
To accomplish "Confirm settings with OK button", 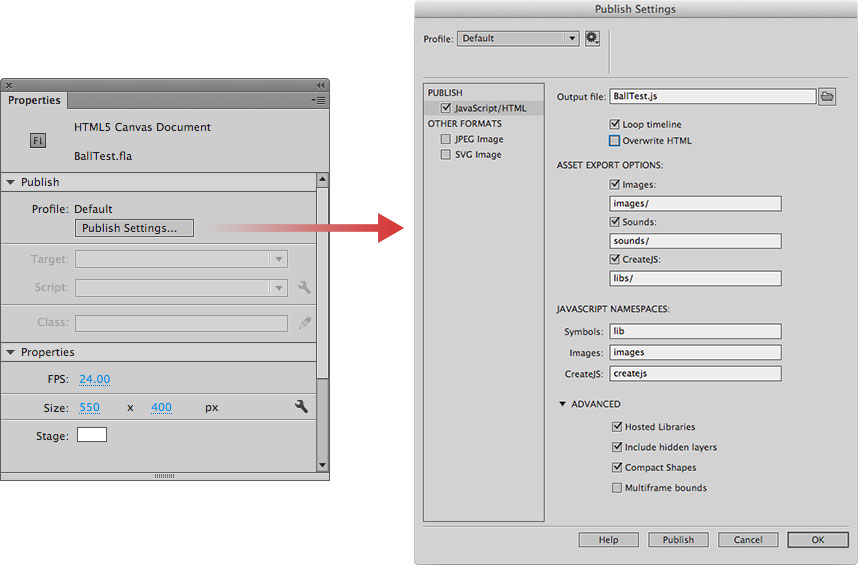I will pos(818,539).
